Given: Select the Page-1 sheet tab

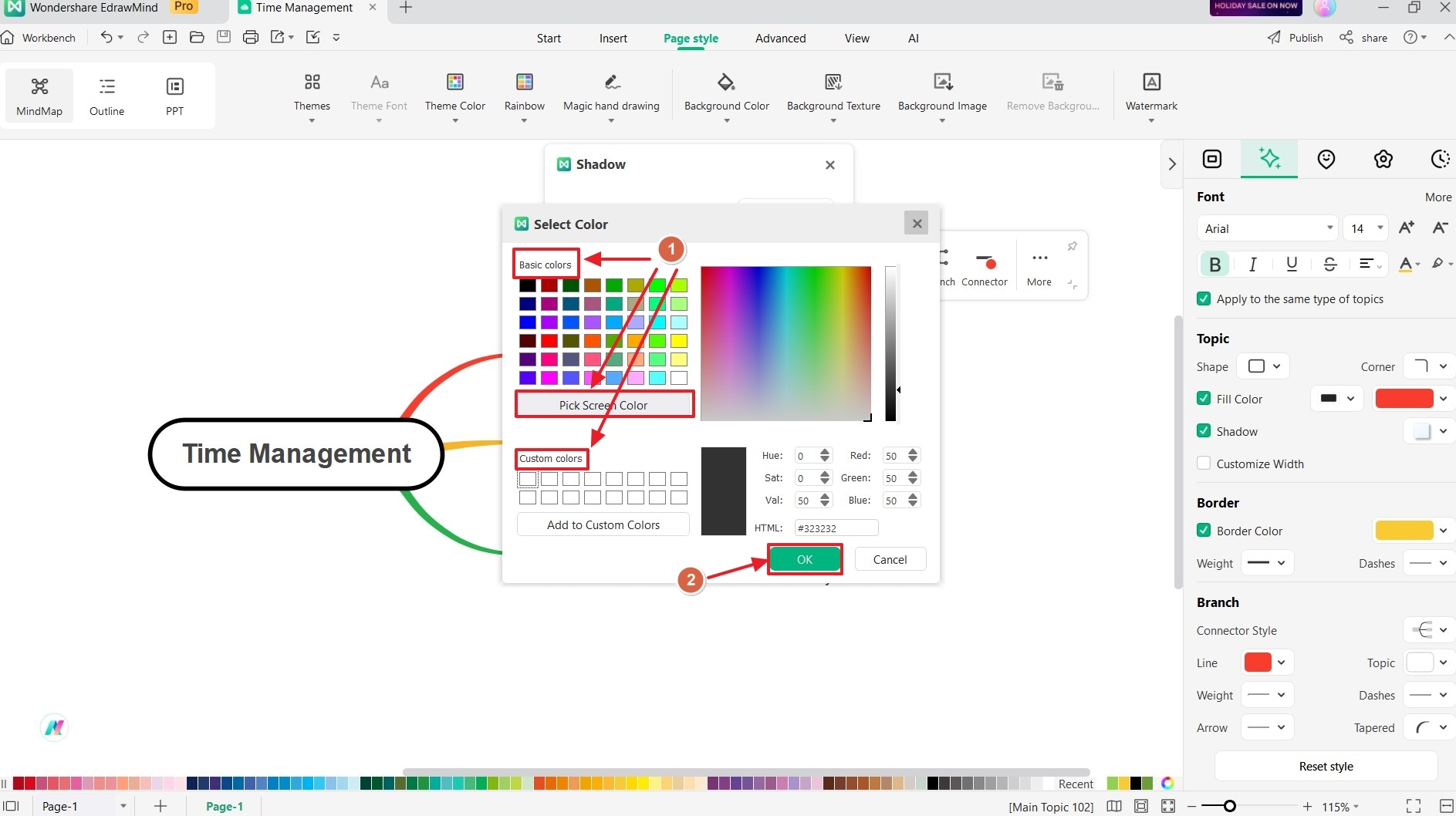Looking at the screenshot, I should [225, 806].
